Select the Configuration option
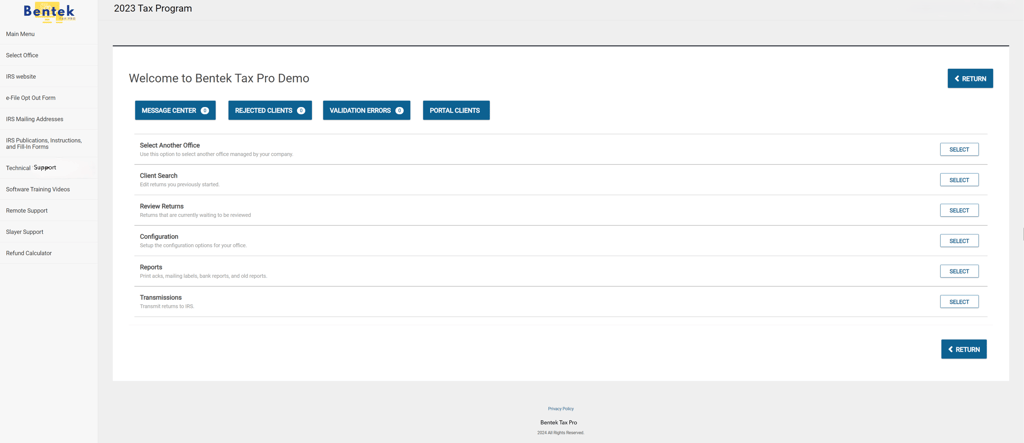Viewport: 1024px width, 443px height. pos(959,240)
